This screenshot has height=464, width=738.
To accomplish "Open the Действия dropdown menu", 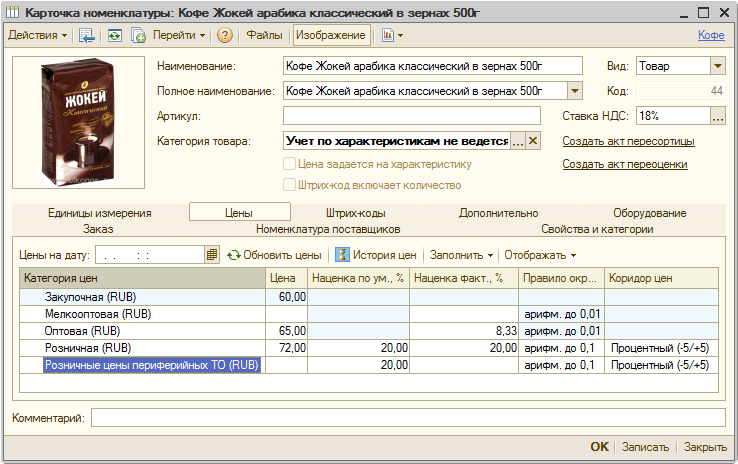I will (38, 35).
